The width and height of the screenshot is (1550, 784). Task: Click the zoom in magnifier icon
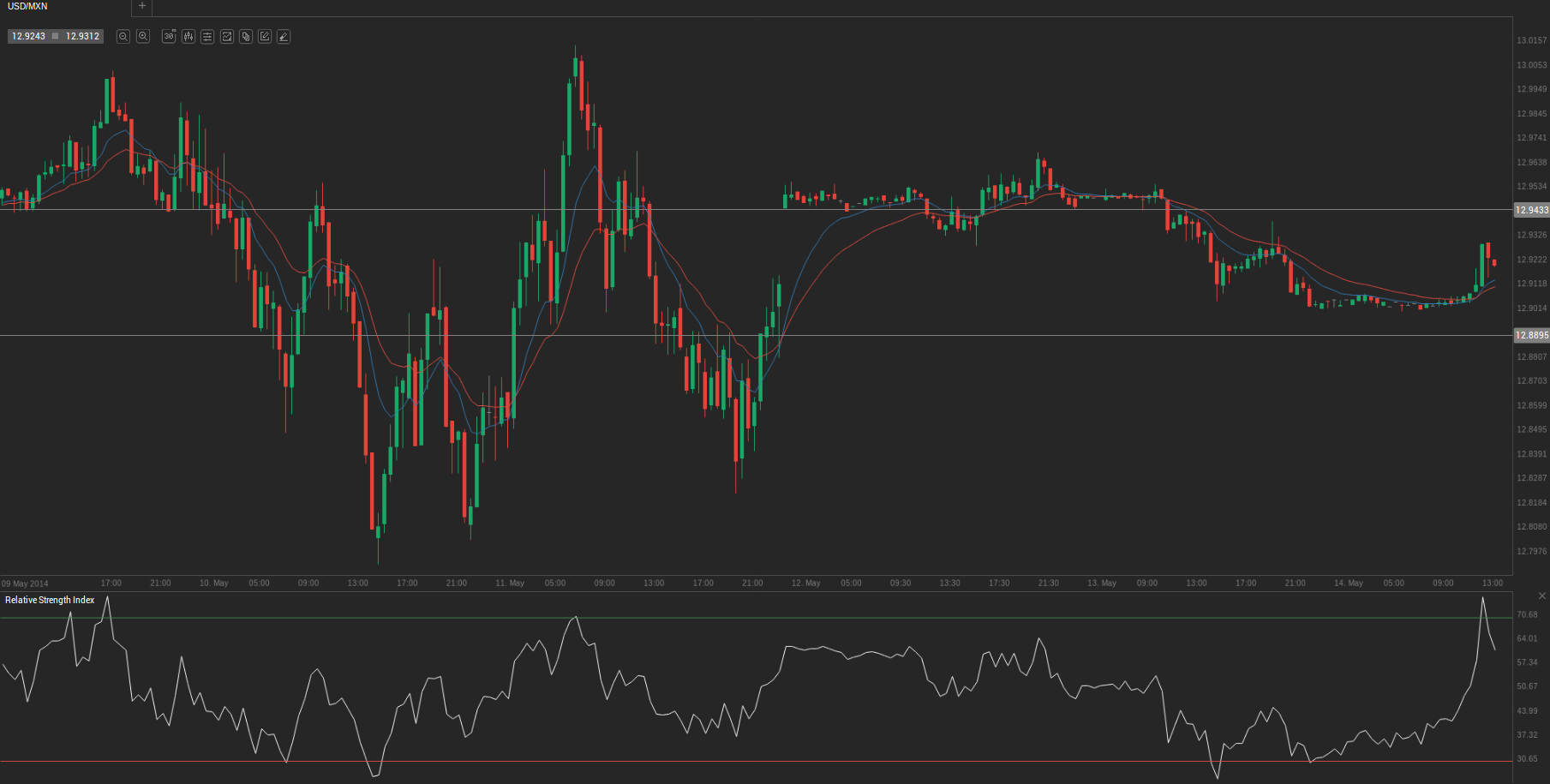point(143,36)
